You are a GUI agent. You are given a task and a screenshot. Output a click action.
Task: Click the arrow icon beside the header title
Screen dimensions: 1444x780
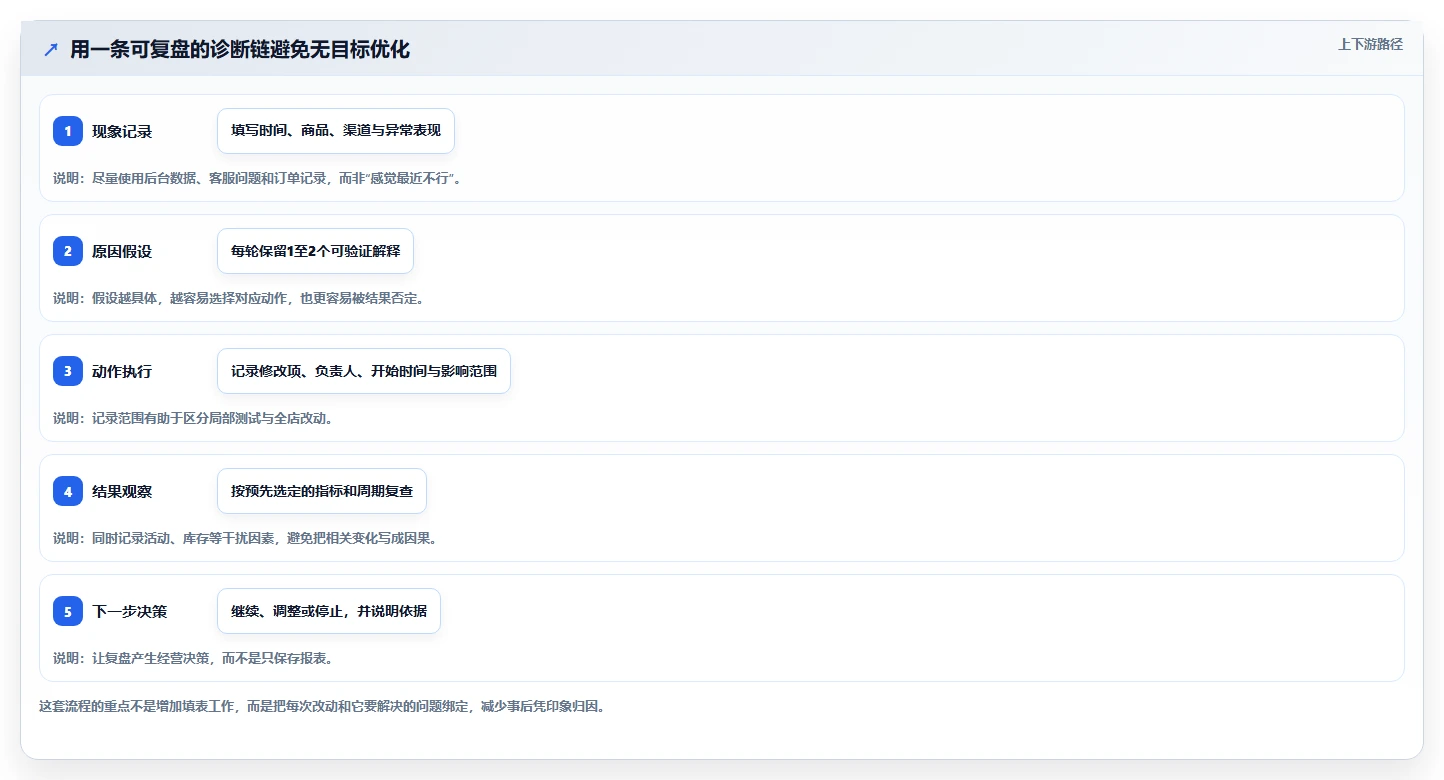pyautogui.click(x=51, y=50)
